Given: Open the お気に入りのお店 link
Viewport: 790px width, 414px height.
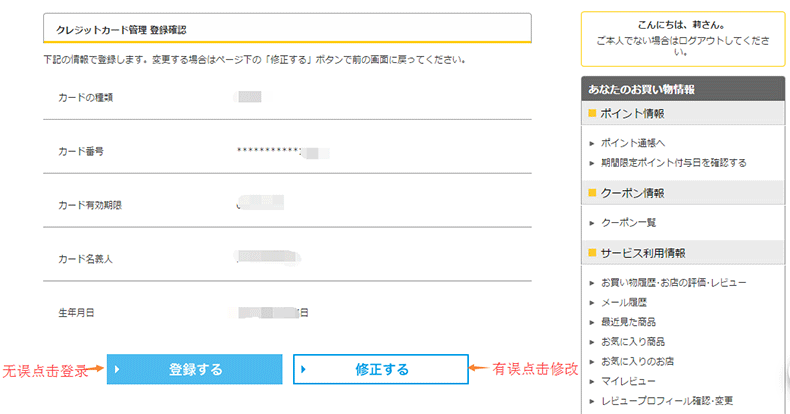Looking at the screenshot, I should point(635,361).
